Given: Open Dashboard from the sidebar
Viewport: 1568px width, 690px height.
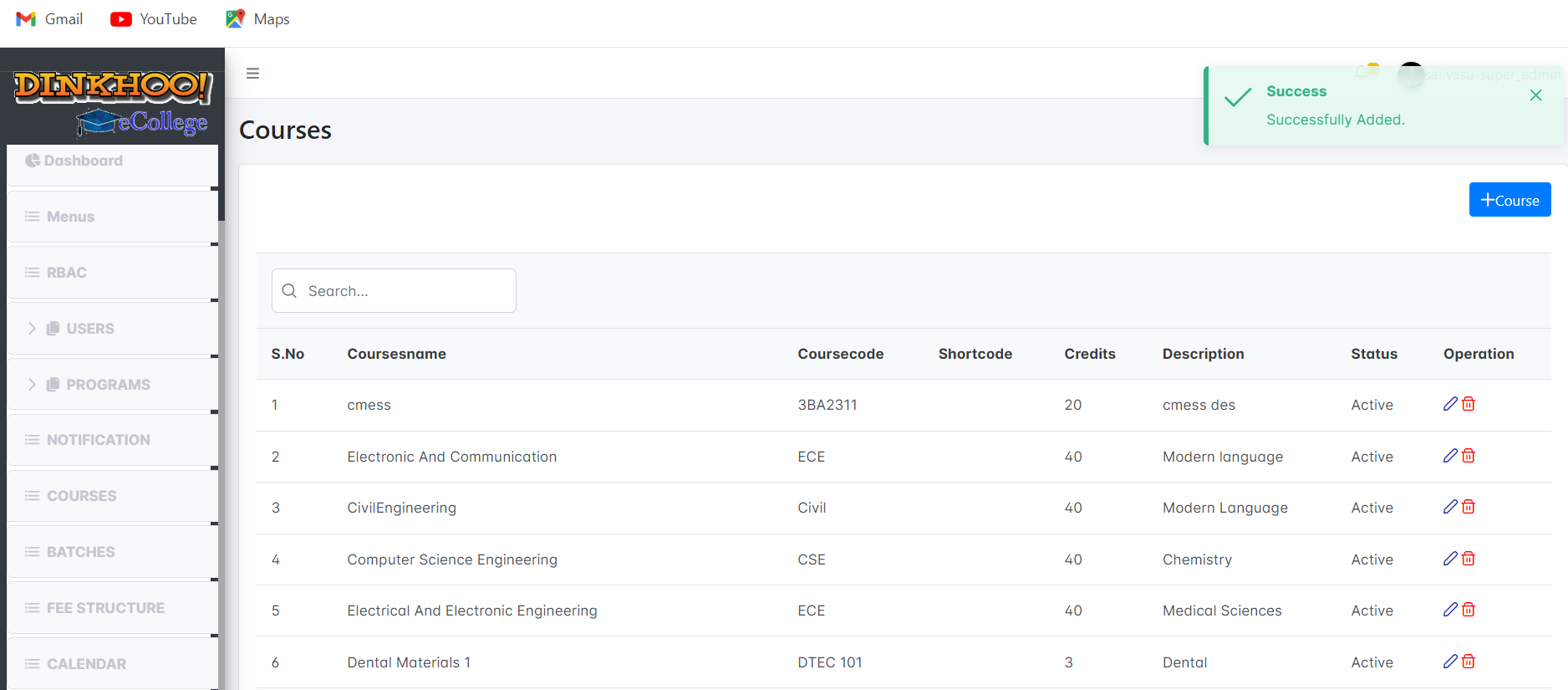Looking at the screenshot, I should [x=113, y=164].
